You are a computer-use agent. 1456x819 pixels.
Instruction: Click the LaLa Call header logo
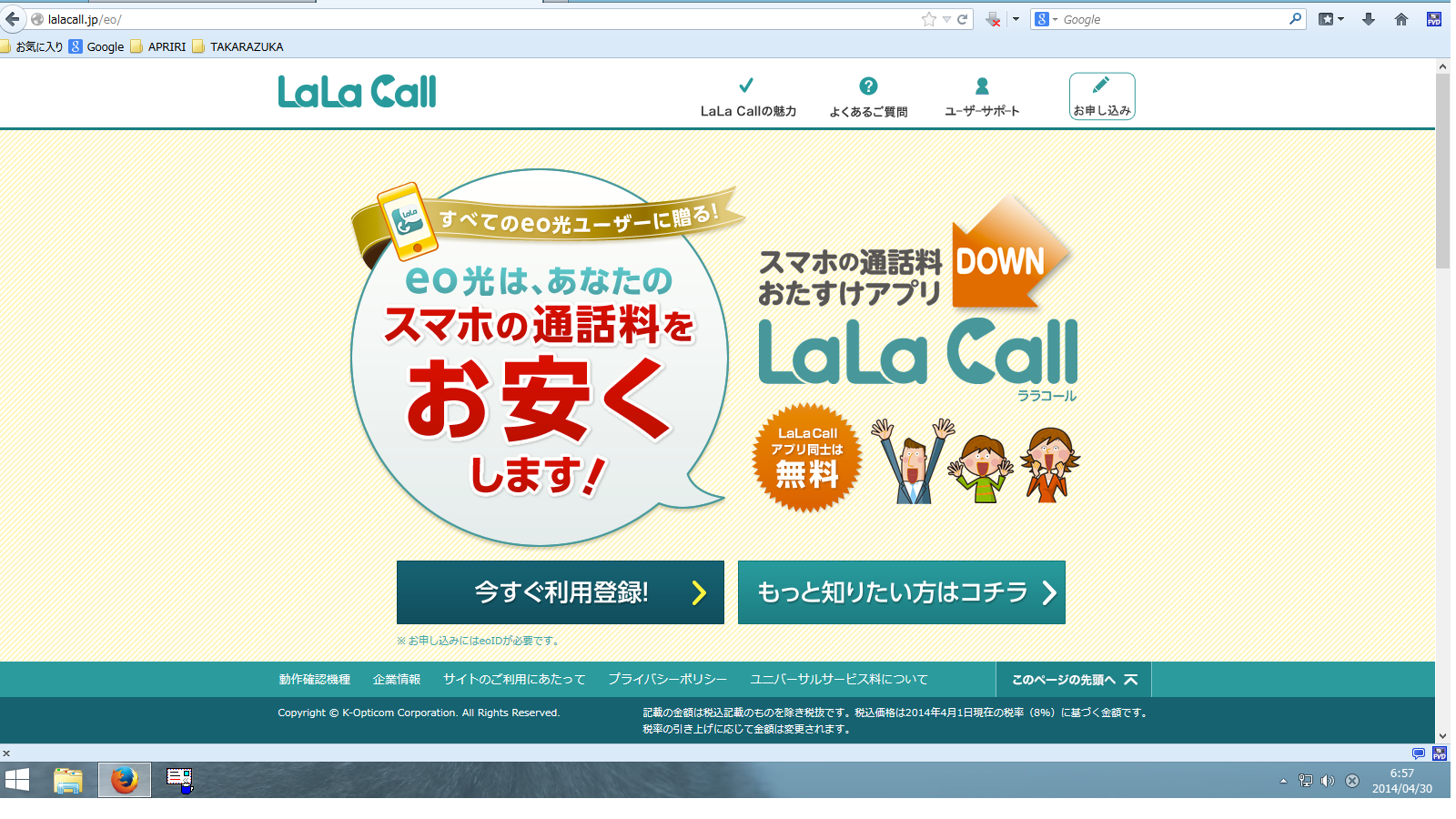[x=357, y=91]
